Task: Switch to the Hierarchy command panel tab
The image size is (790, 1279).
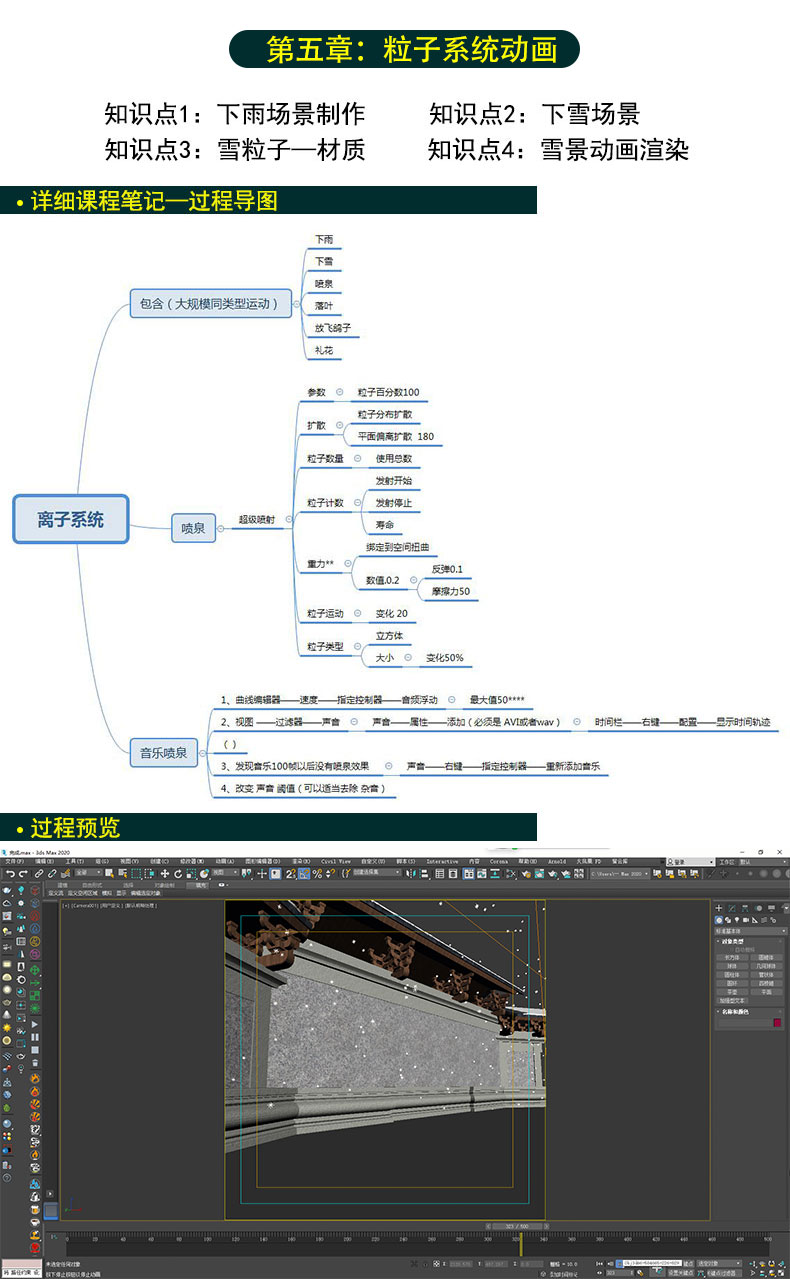Action: coord(745,908)
